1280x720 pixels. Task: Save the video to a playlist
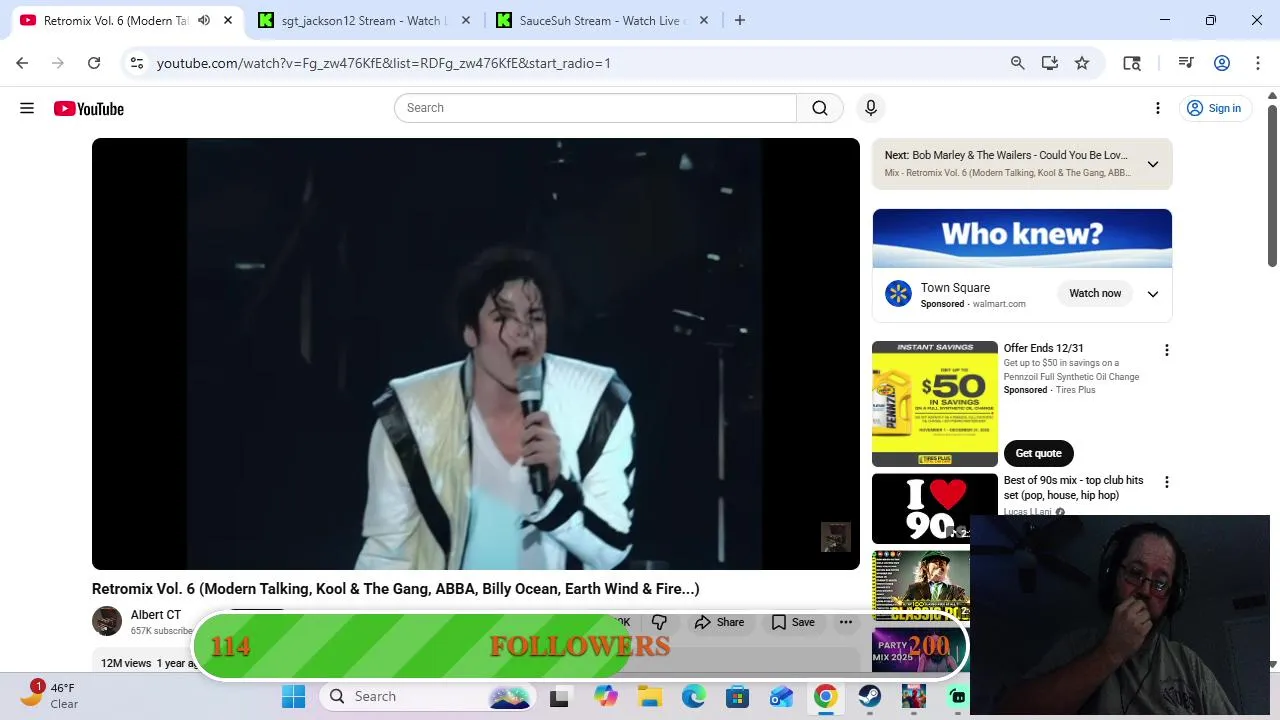click(x=793, y=622)
